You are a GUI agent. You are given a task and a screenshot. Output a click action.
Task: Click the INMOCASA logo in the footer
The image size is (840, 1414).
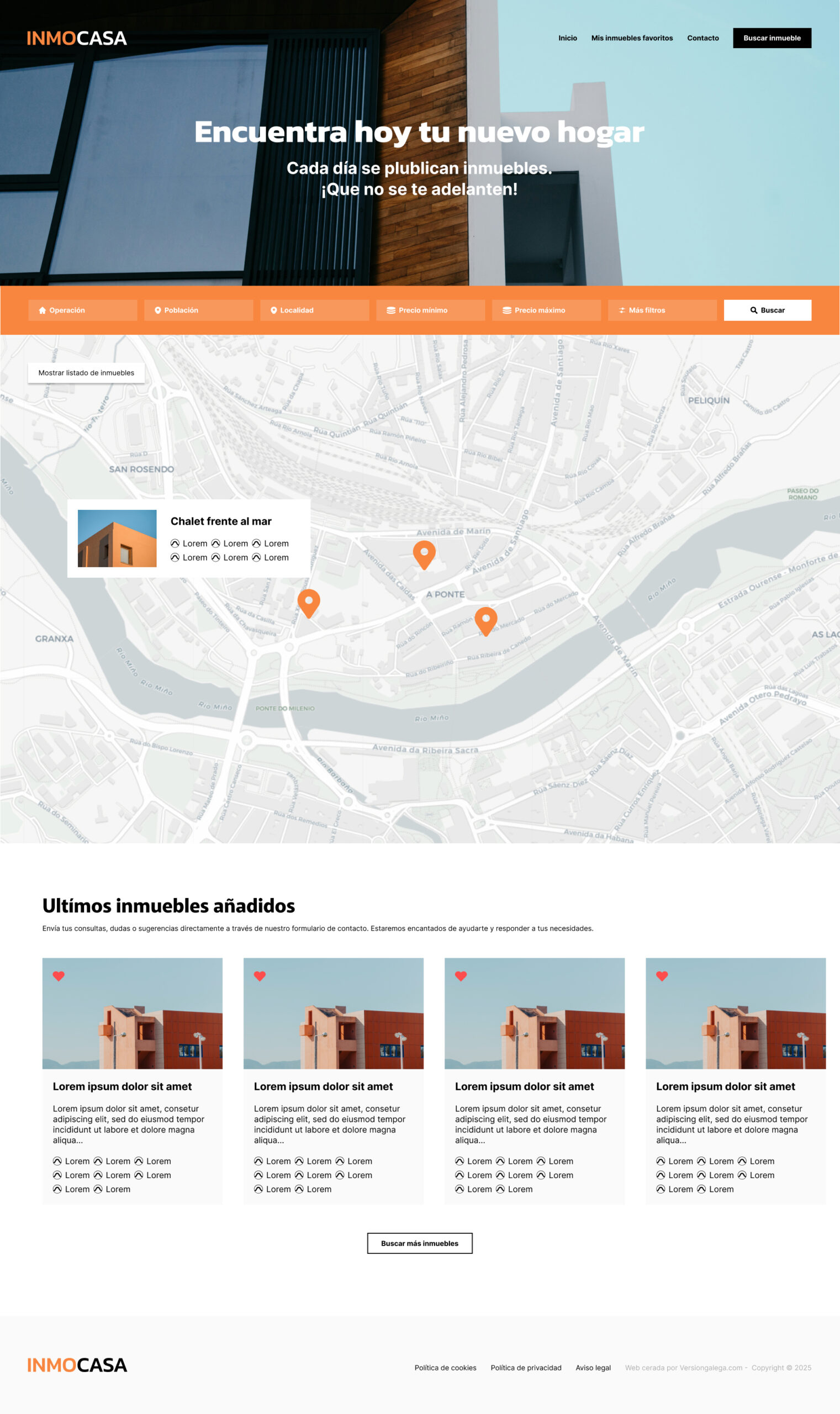(x=77, y=1365)
